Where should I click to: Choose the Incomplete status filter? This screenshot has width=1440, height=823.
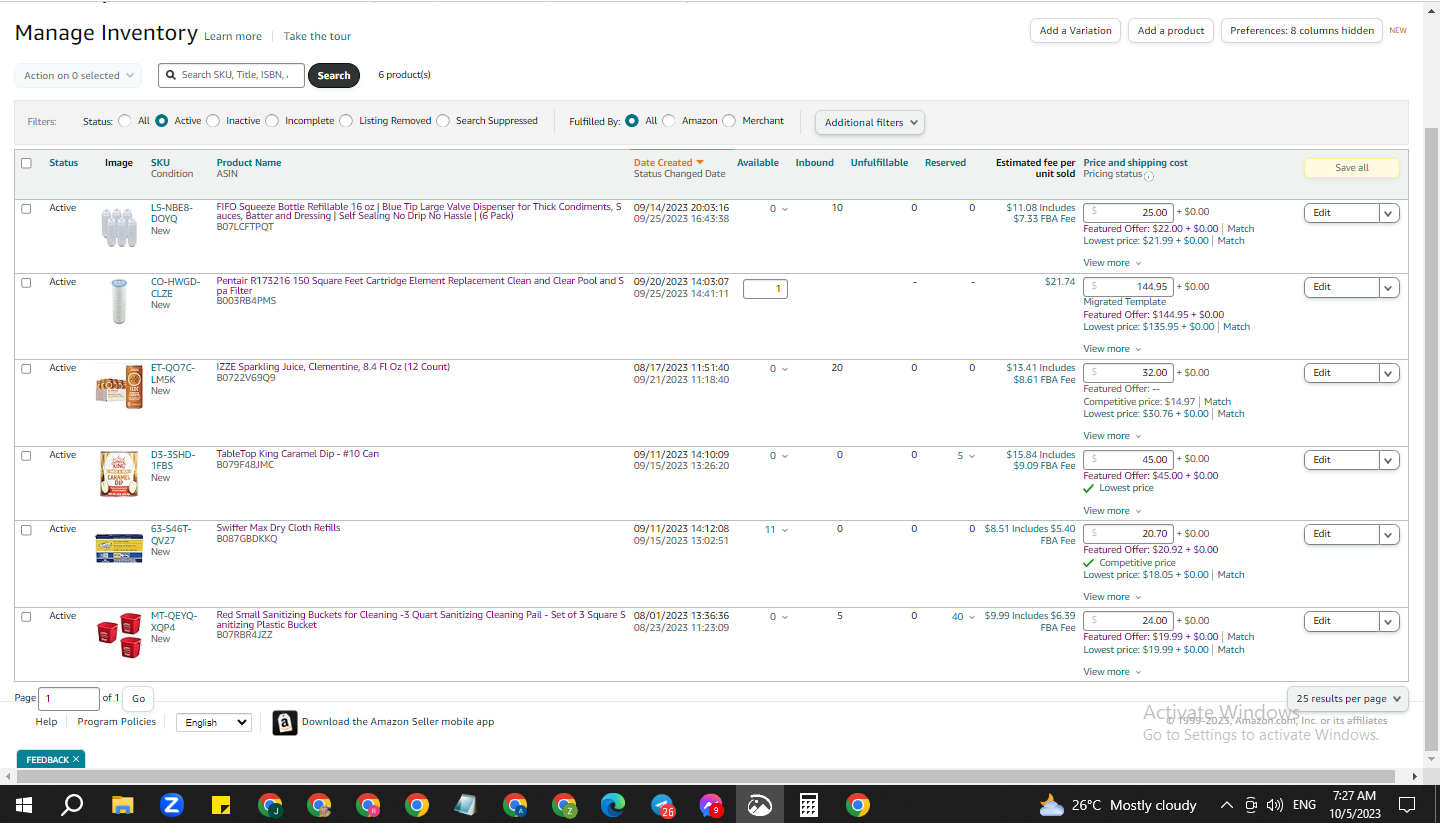coord(272,121)
